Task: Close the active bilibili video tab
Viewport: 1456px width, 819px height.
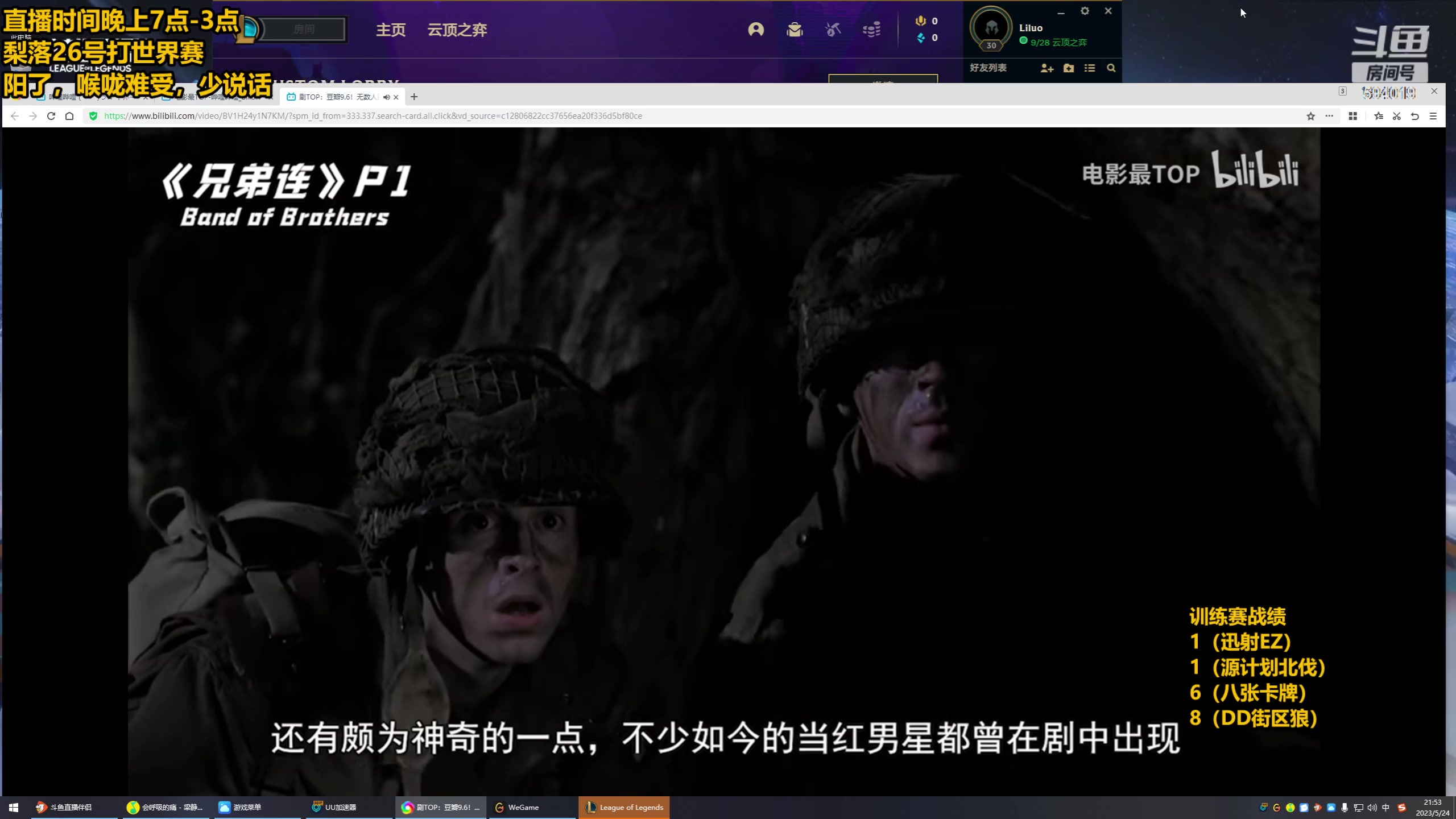Action: pos(396,97)
